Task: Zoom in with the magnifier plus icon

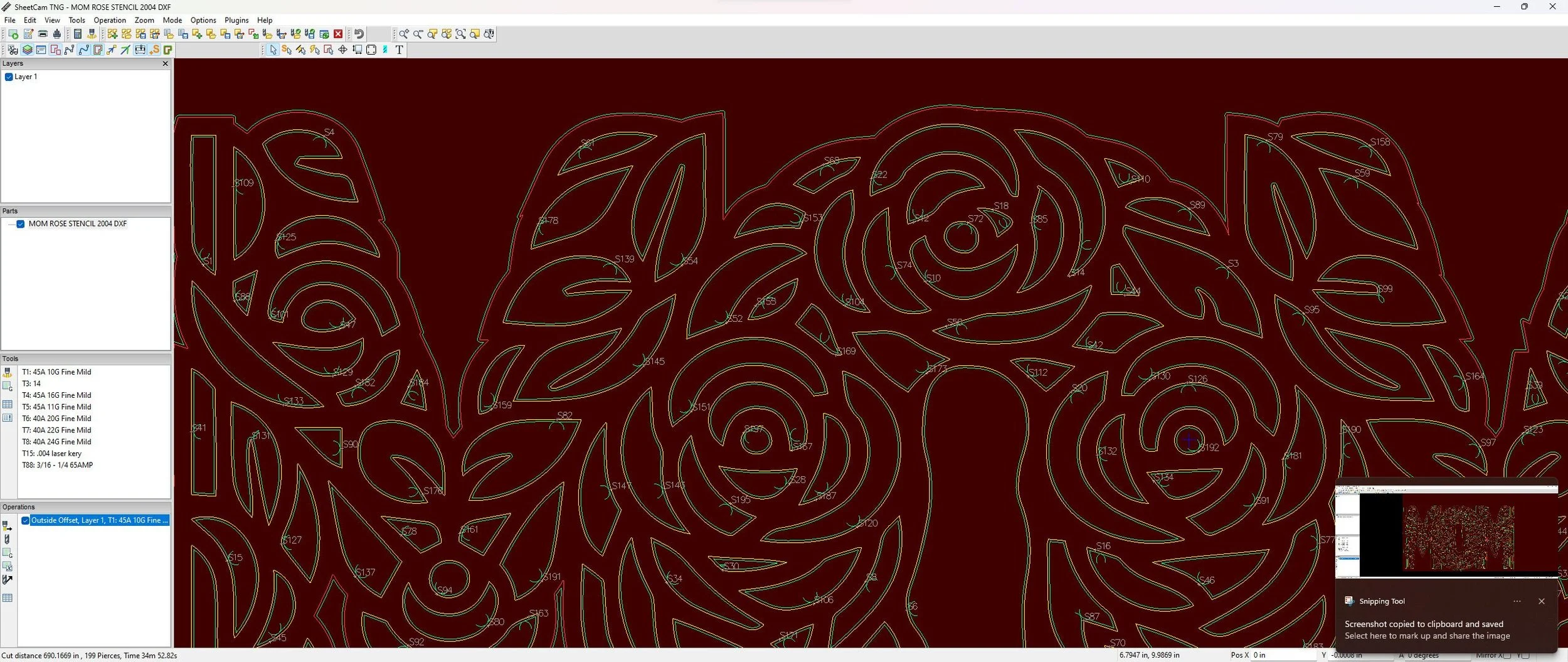Action: click(404, 34)
